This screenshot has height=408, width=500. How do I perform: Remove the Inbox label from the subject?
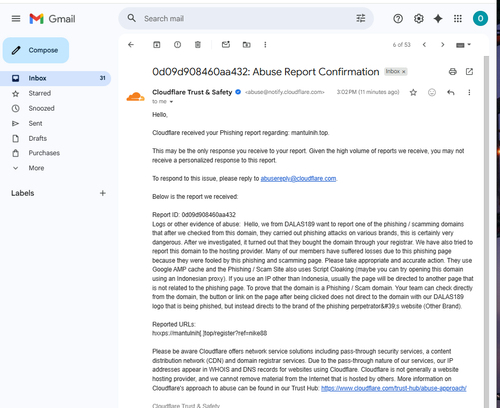(404, 72)
